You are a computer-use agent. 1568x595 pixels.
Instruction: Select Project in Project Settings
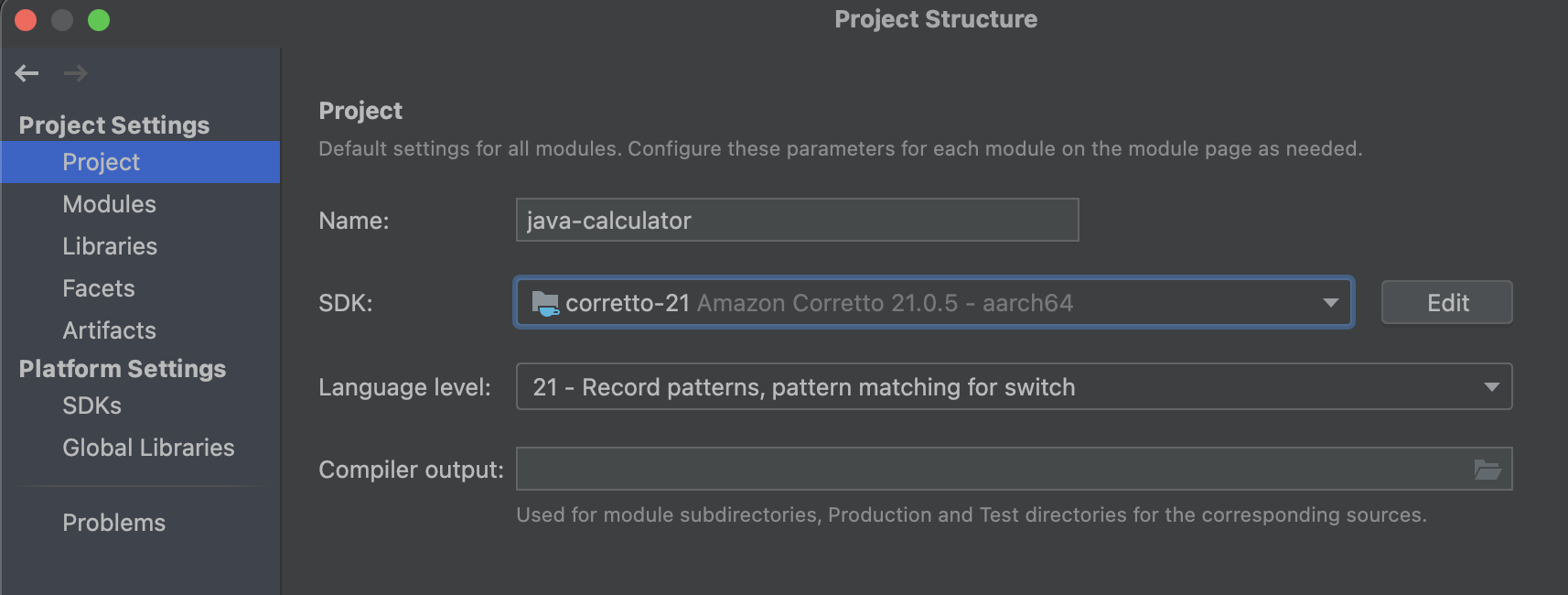[101, 162]
